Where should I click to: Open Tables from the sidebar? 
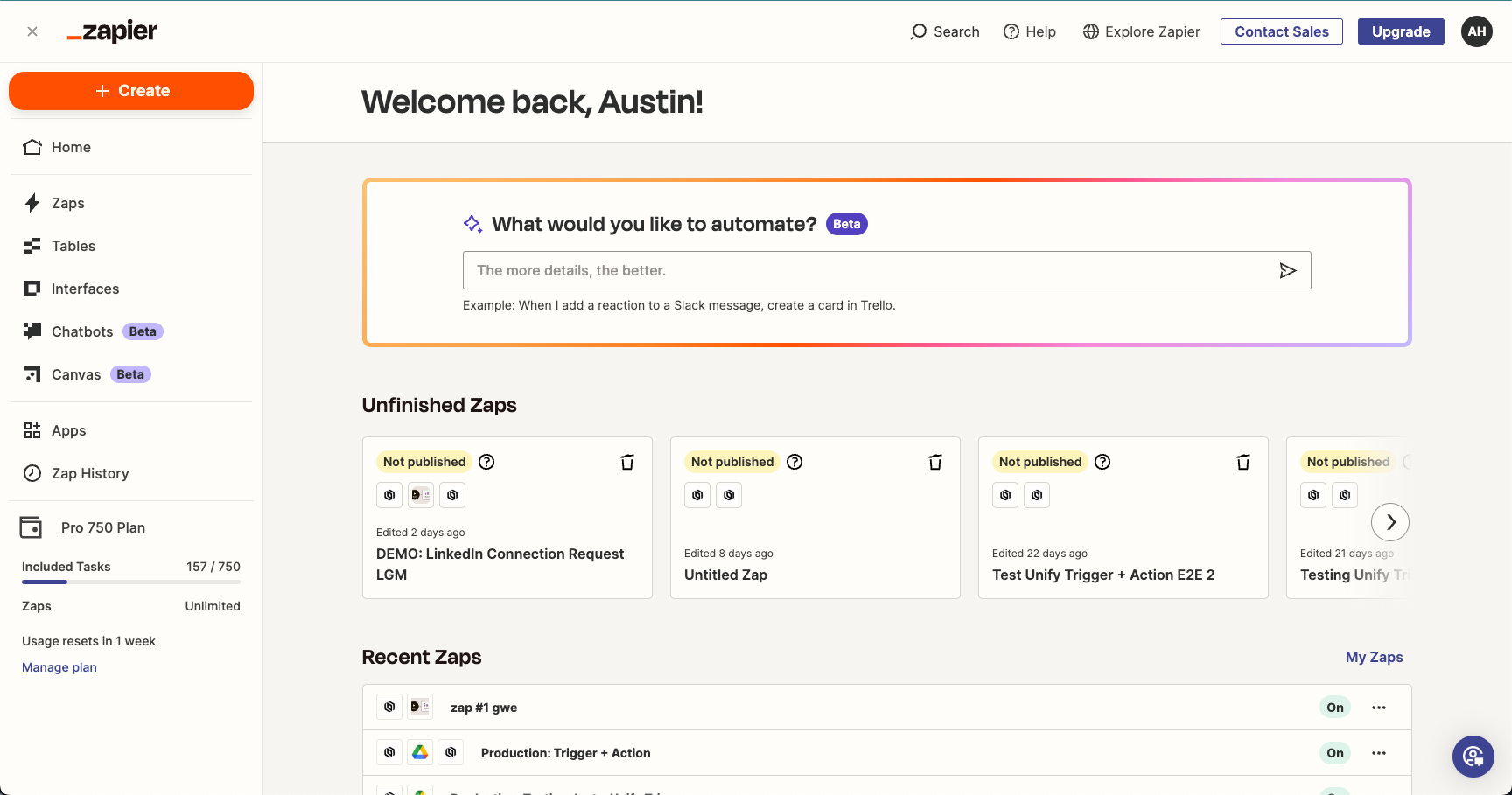click(x=73, y=246)
